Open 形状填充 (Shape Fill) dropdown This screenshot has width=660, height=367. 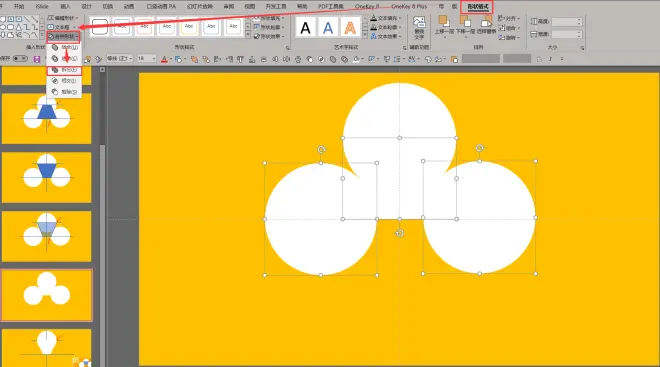click(x=269, y=18)
